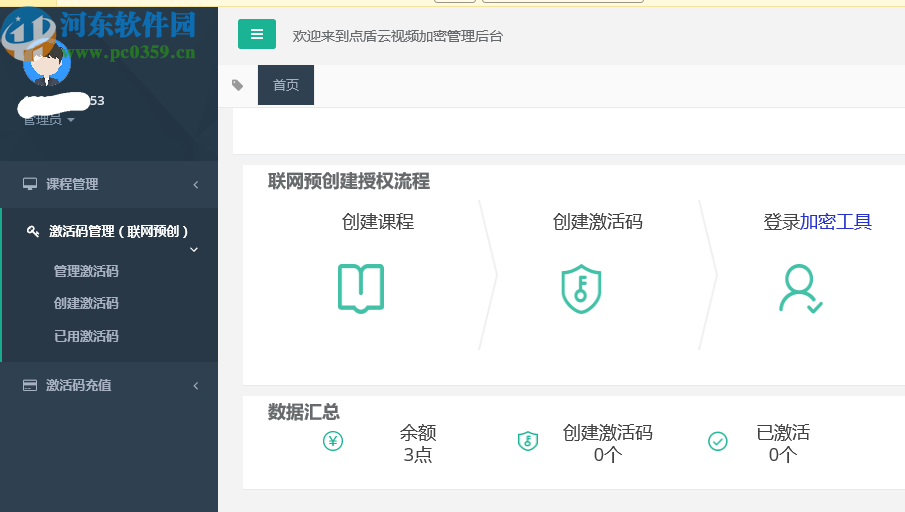Expand 激活码充值 with its chevron
Screen dimensions: 905x512
(196, 386)
